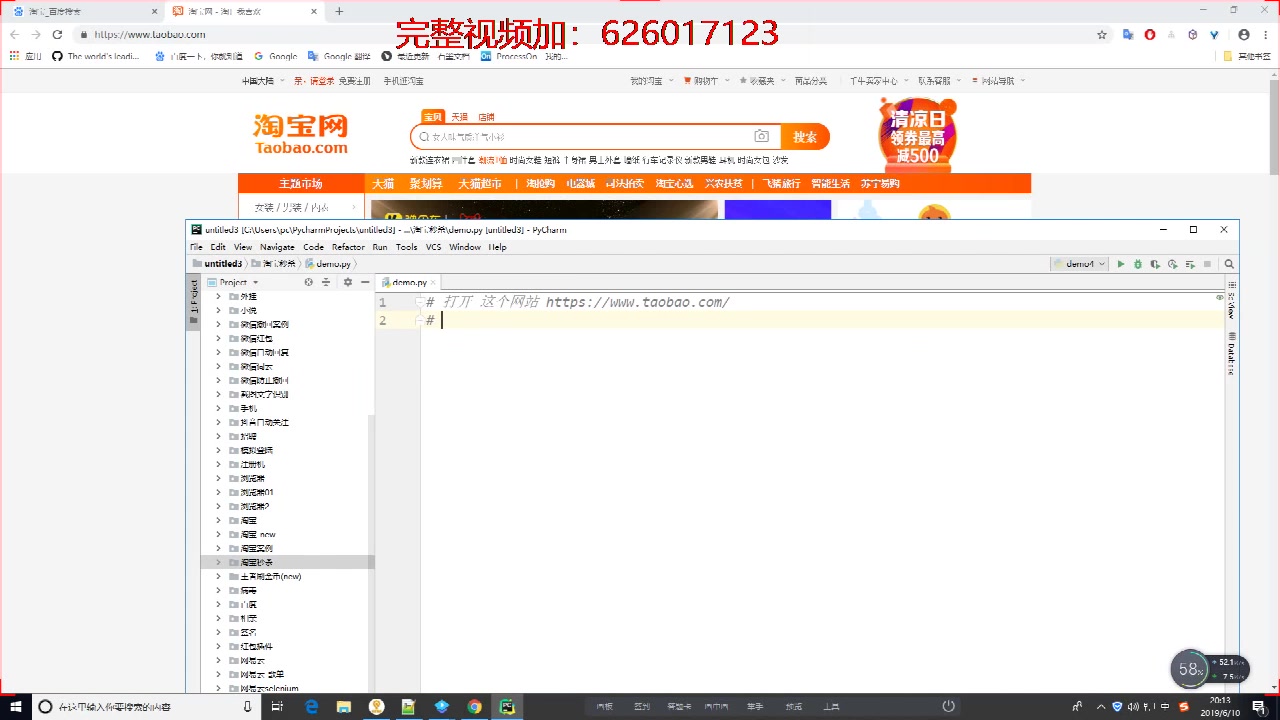Click the Chrome address bar URL
The width and height of the screenshot is (1280, 720).
[x=149, y=34]
